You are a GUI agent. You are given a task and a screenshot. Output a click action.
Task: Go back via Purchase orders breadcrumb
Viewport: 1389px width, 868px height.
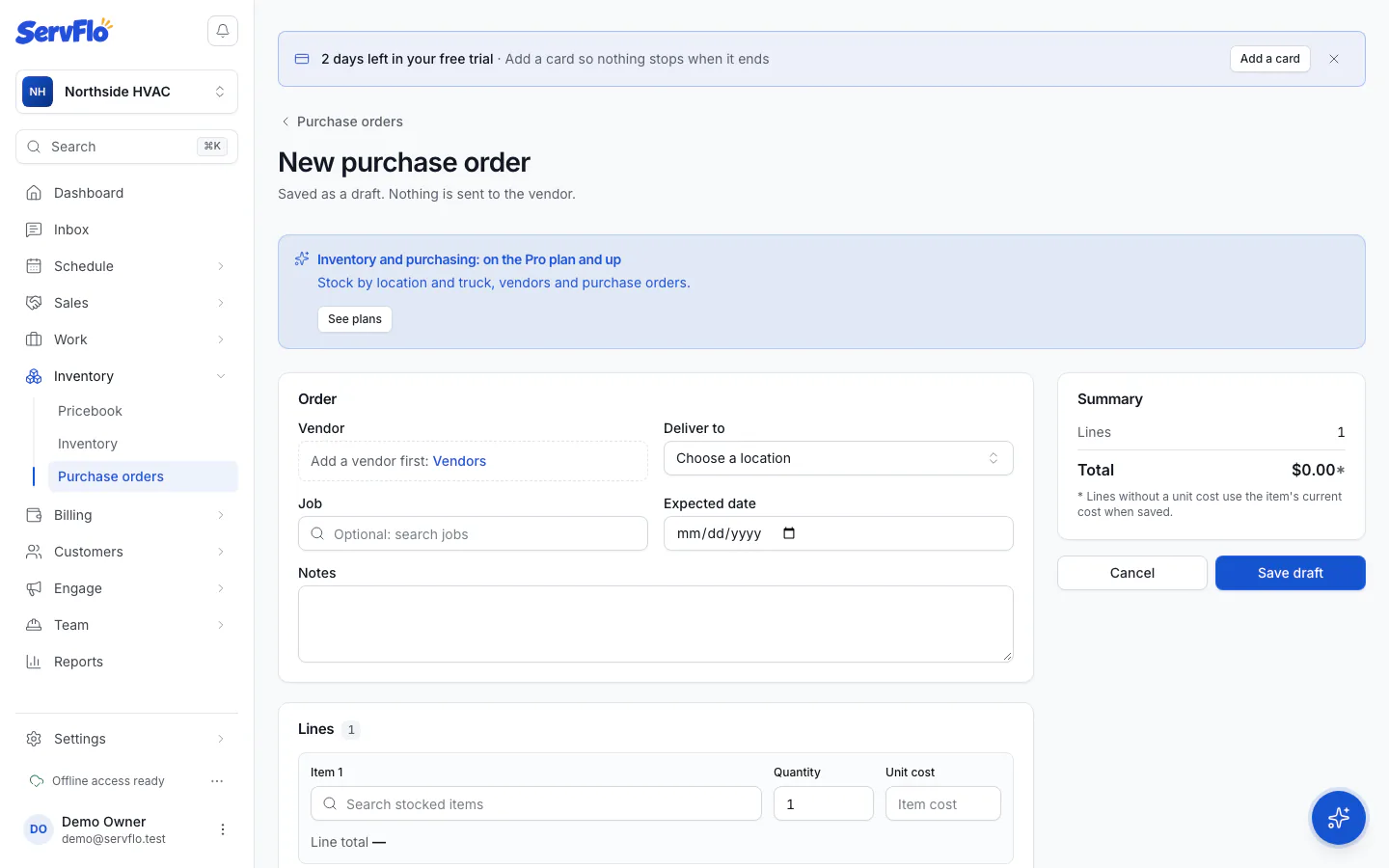pos(341,122)
